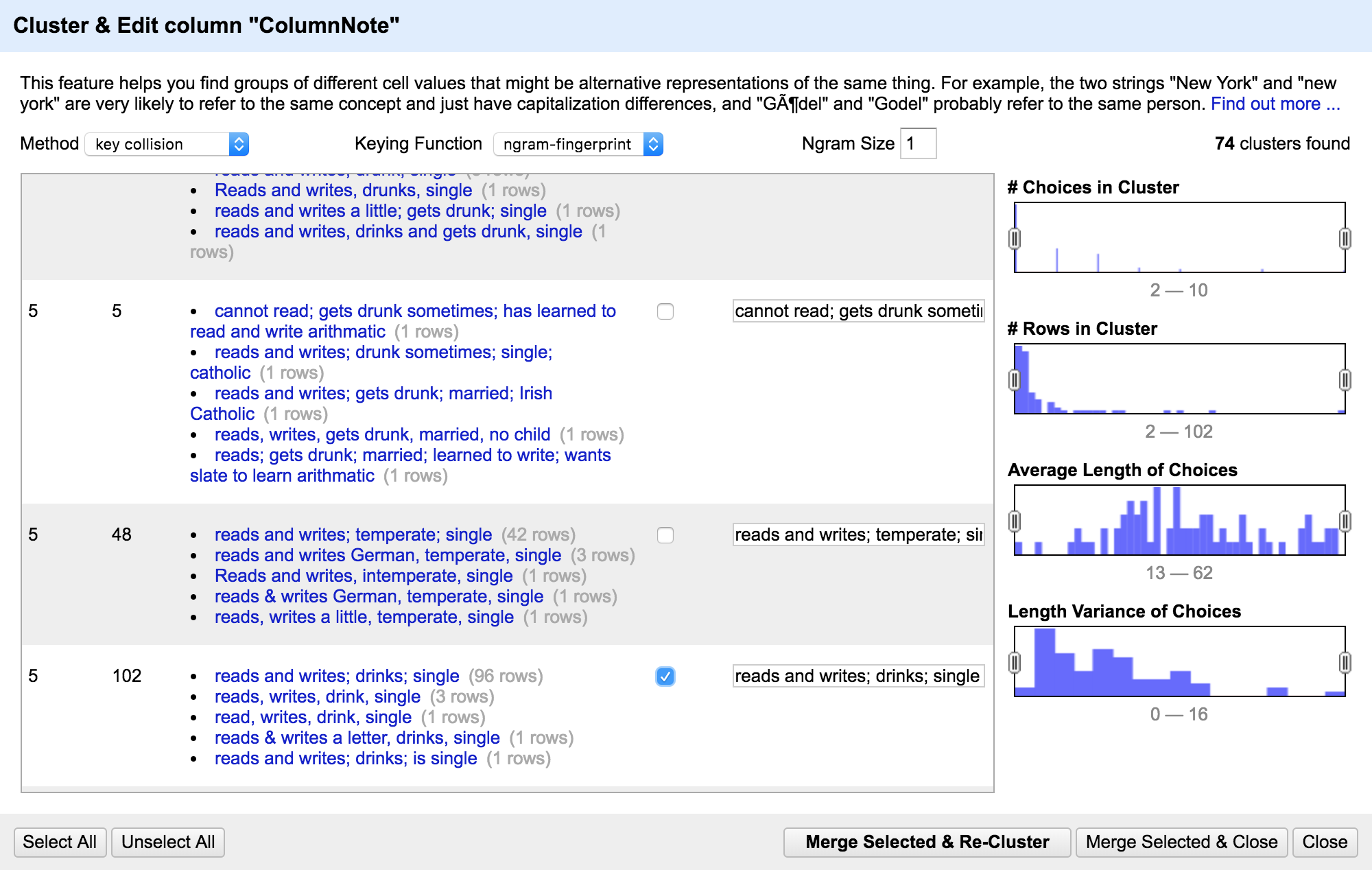Open the 'Find out more ...' link

[1275, 104]
